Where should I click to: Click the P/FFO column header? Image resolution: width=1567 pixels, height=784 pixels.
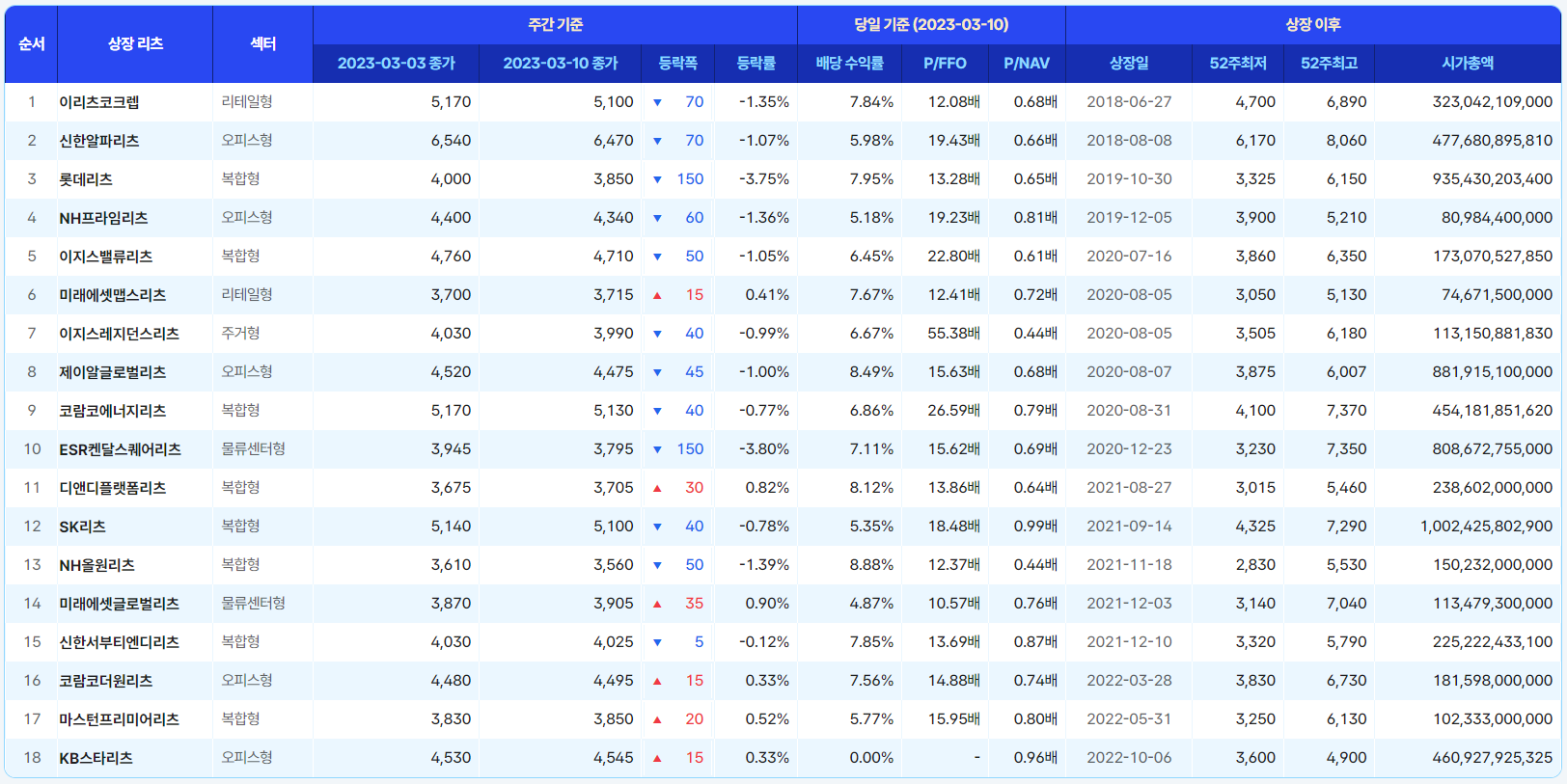(x=945, y=64)
